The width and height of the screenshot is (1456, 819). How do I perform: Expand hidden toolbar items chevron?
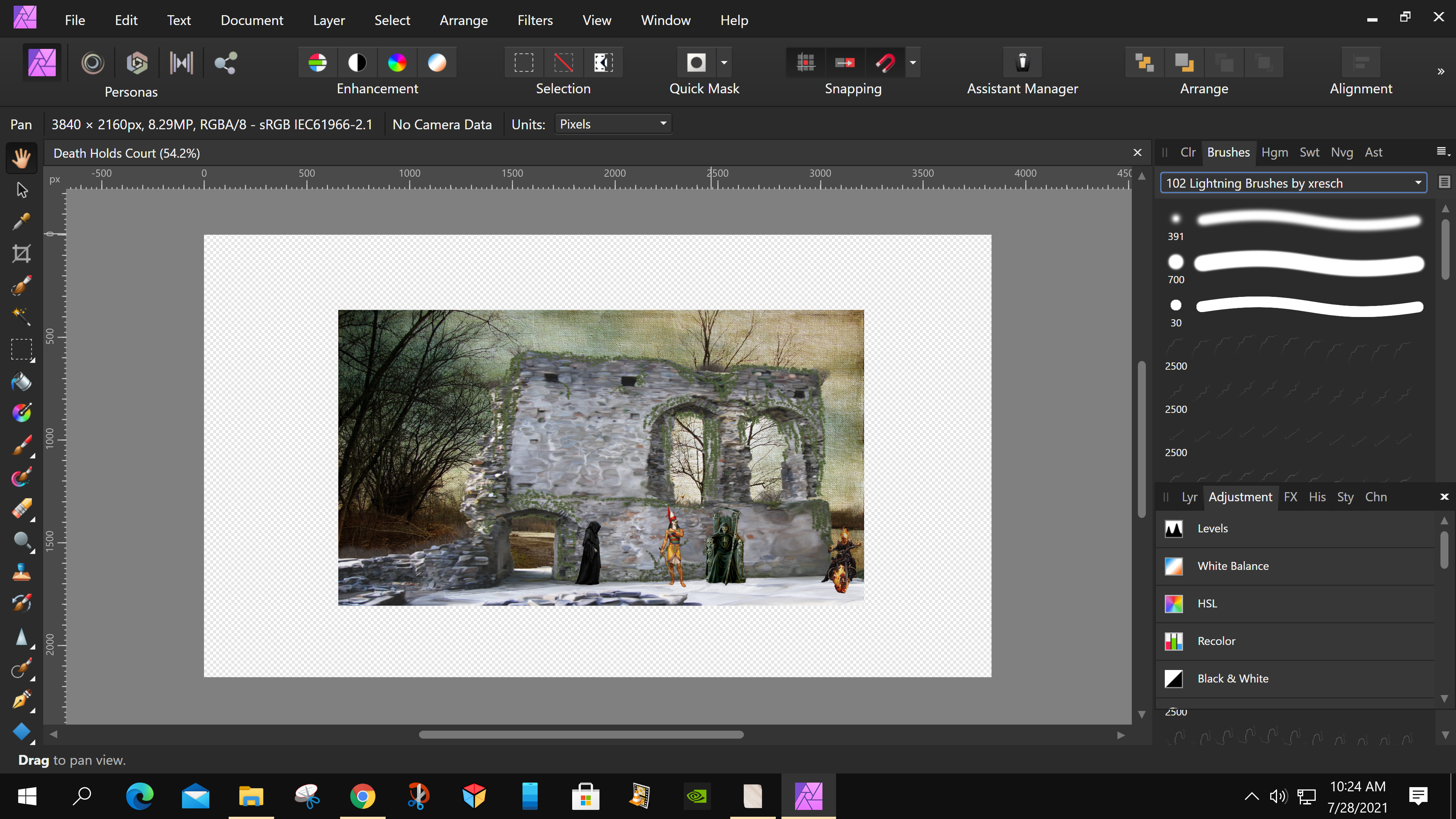pyautogui.click(x=1441, y=71)
